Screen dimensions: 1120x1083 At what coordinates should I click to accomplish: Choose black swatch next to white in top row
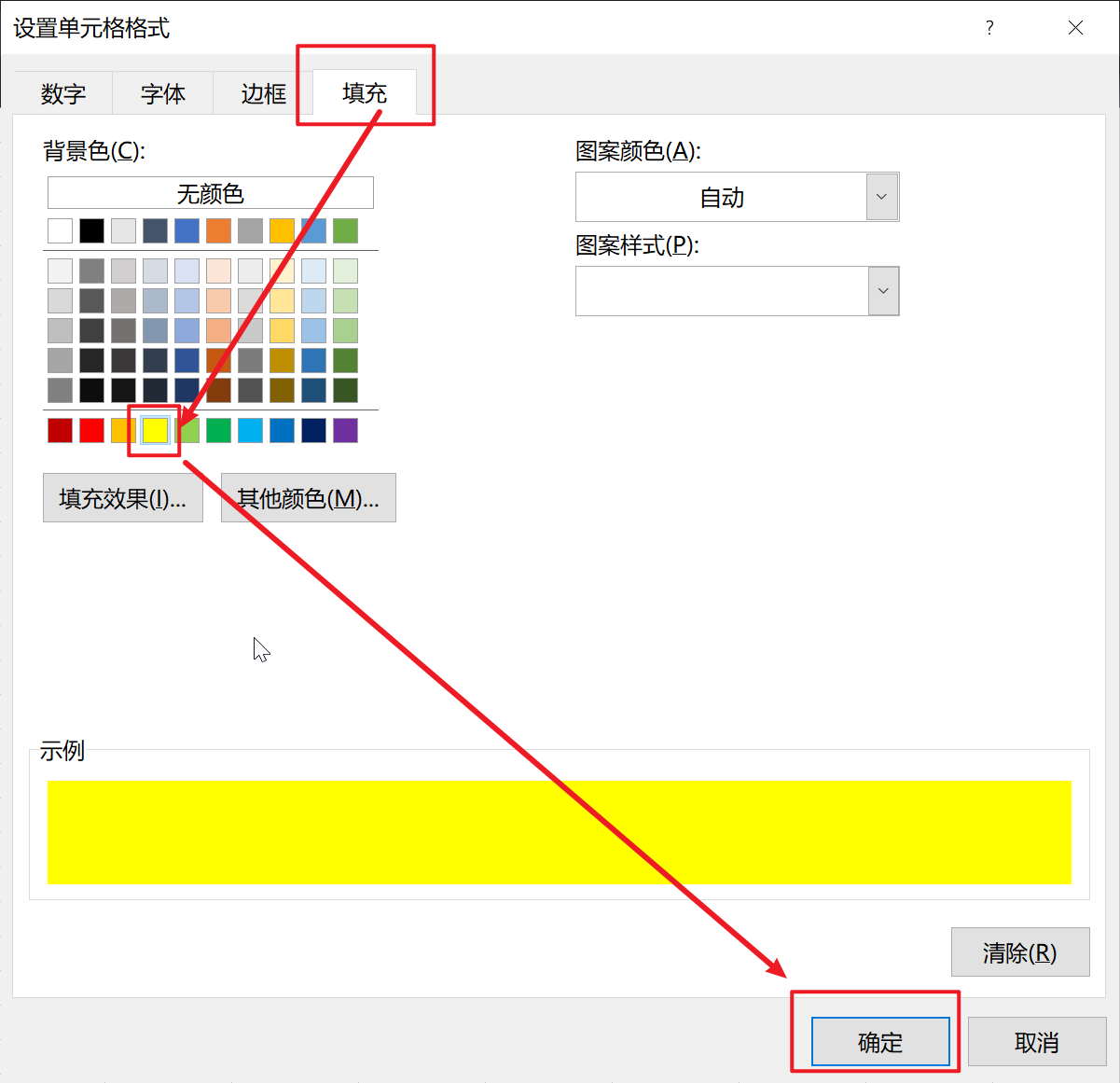(x=92, y=230)
